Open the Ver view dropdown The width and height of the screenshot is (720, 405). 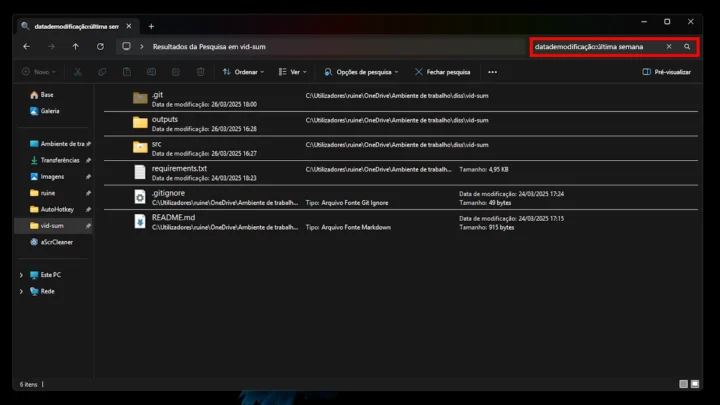coord(292,72)
